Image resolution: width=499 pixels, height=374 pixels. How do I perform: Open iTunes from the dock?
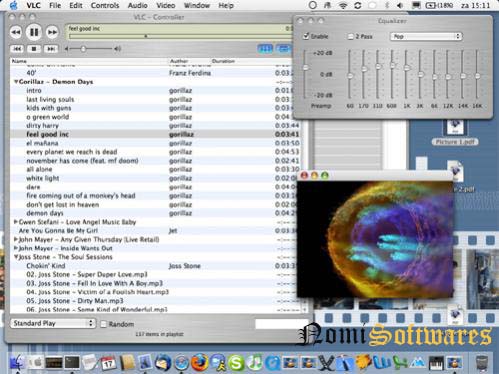[254, 363]
